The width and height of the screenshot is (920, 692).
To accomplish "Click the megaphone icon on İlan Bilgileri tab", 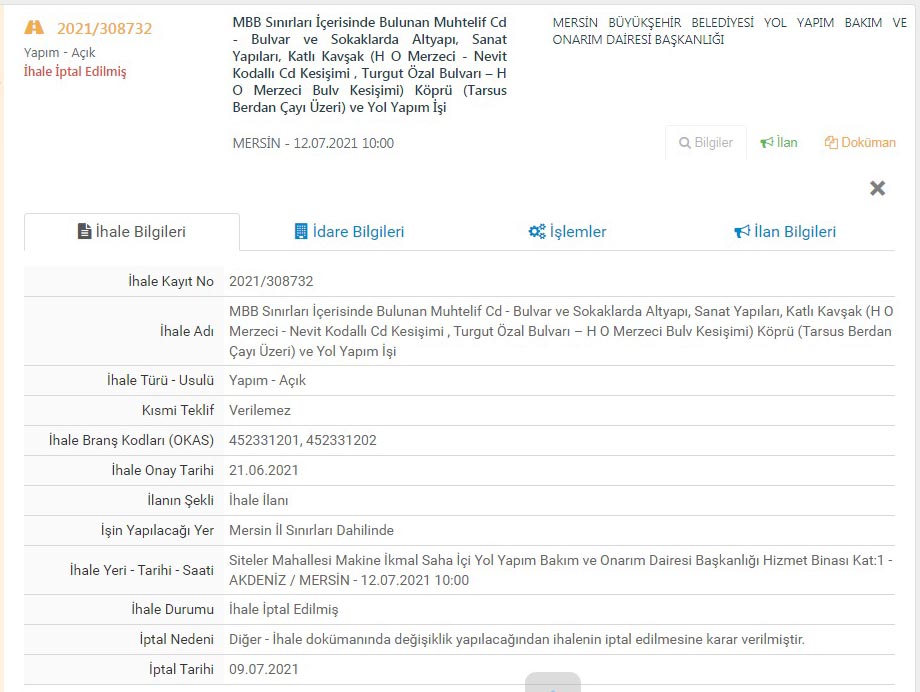I will pyautogui.click(x=742, y=231).
